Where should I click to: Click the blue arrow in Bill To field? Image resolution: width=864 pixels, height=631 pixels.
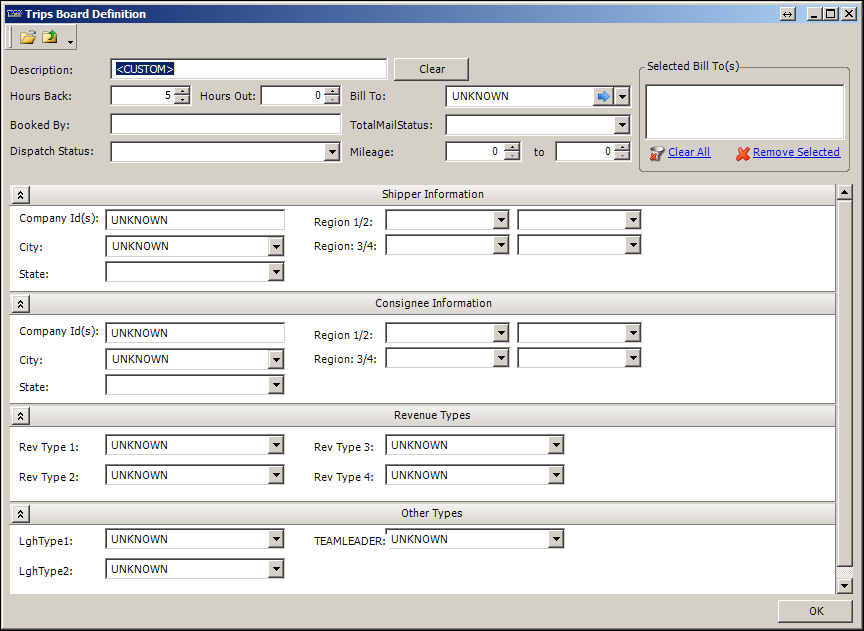603,96
